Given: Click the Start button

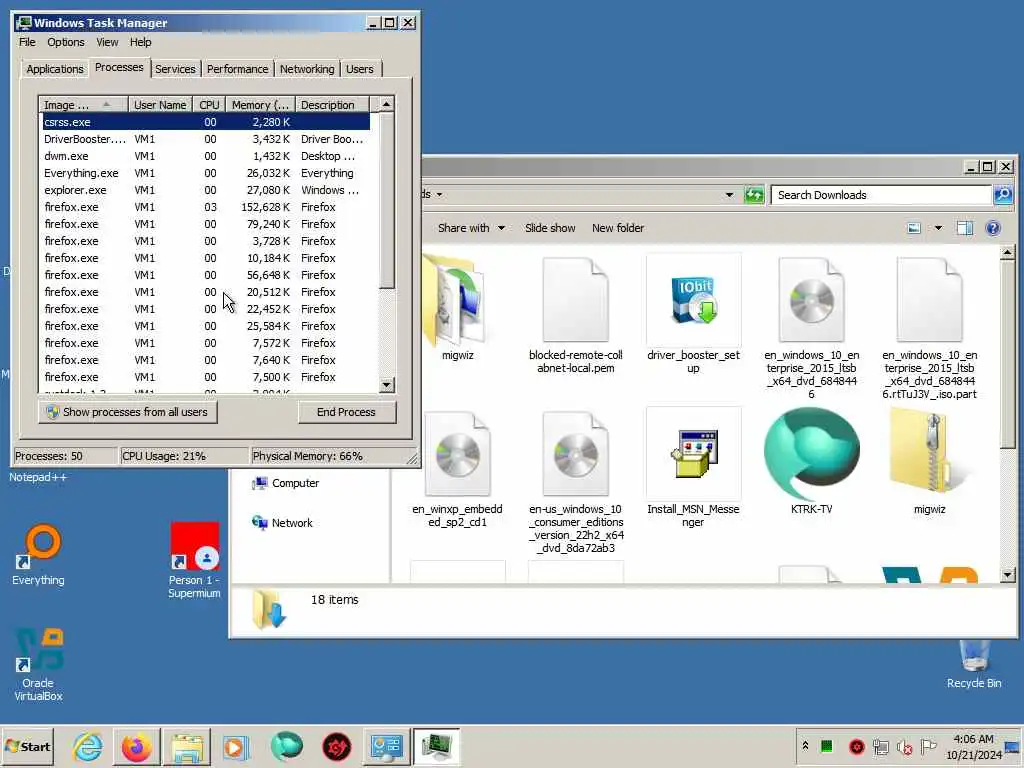Looking at the screenshot, I should 27,746.
